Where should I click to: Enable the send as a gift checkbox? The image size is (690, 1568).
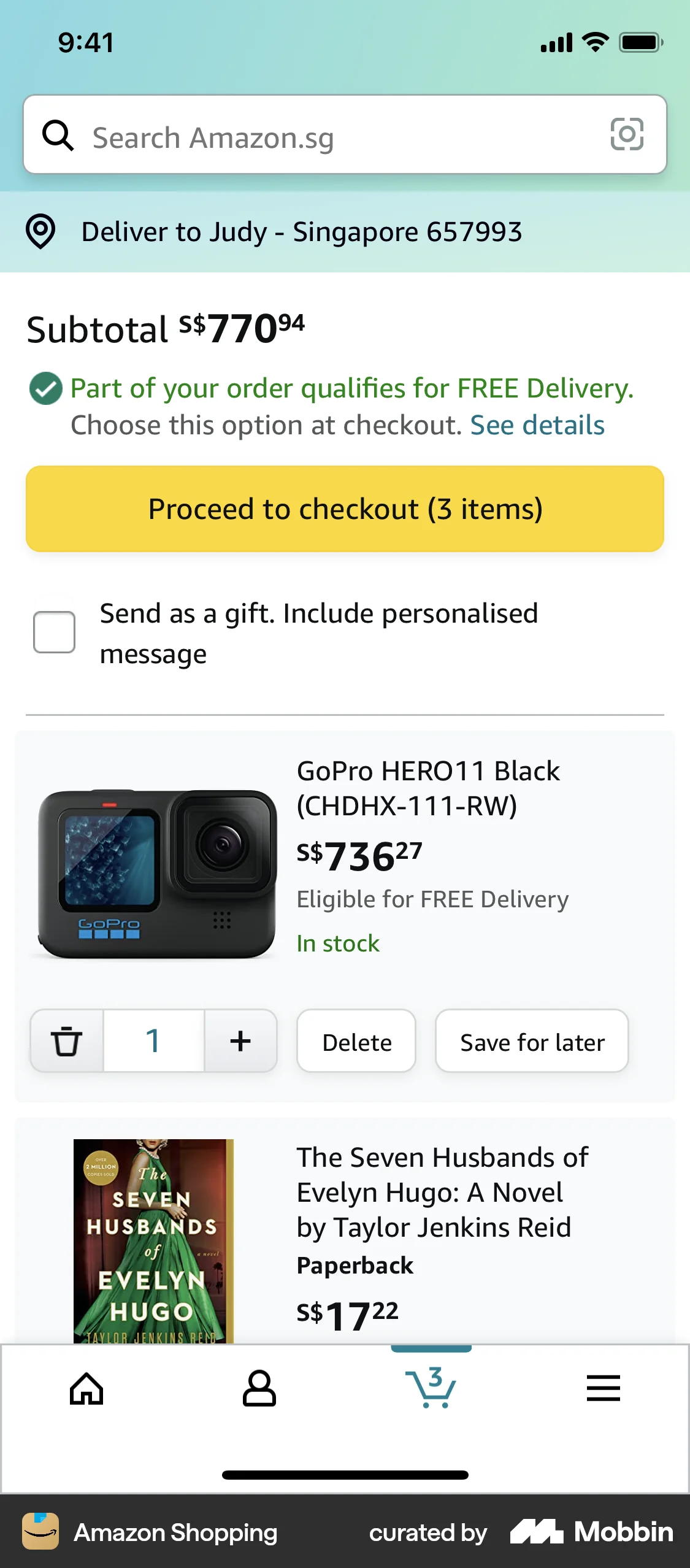point(54,631)
